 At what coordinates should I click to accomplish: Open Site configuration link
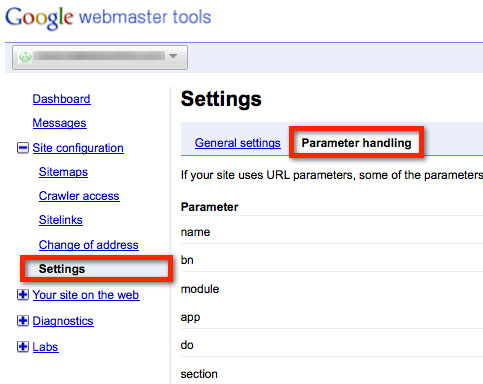(78, 148)
